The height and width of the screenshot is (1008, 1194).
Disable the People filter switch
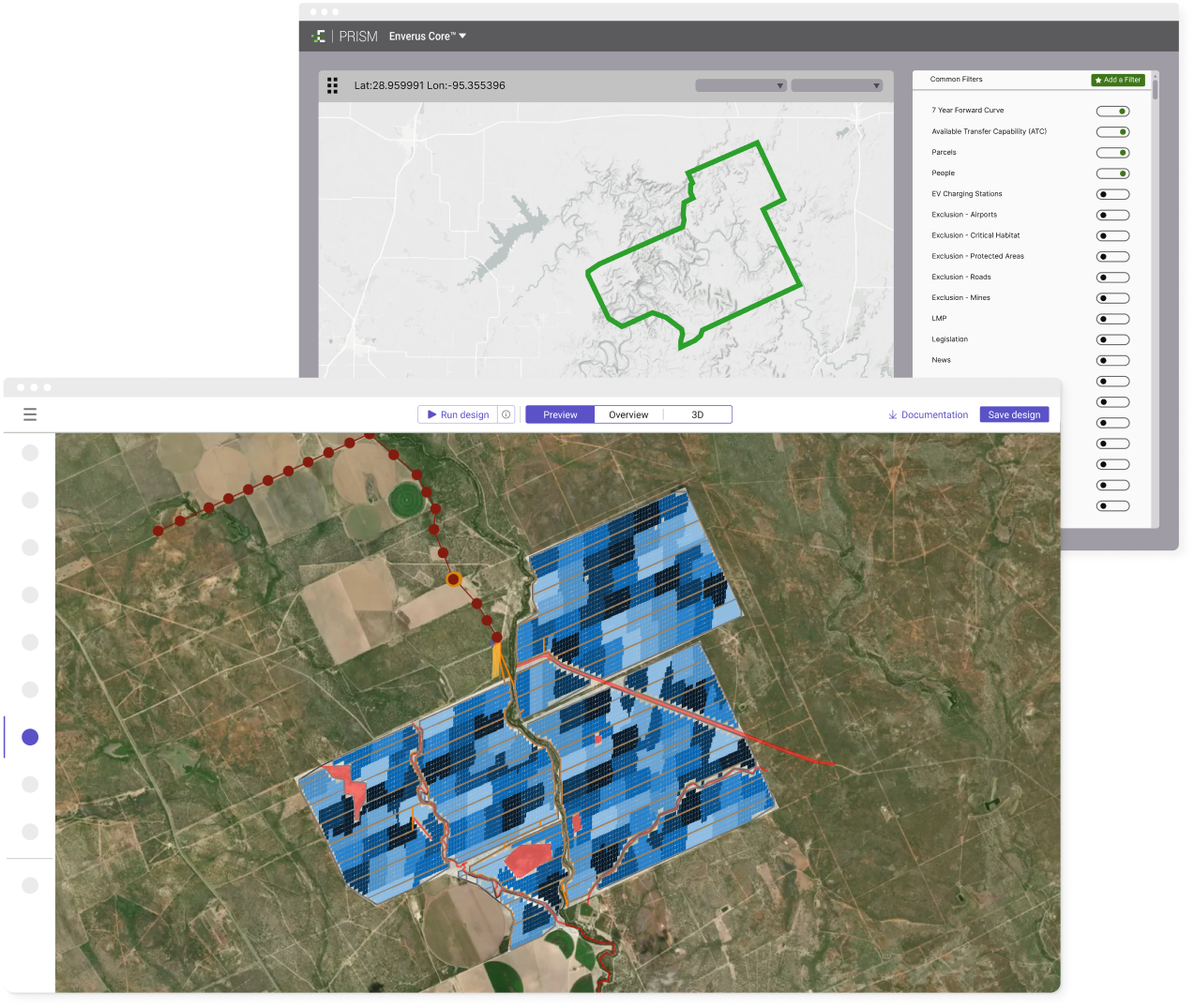click(1112, 173)
